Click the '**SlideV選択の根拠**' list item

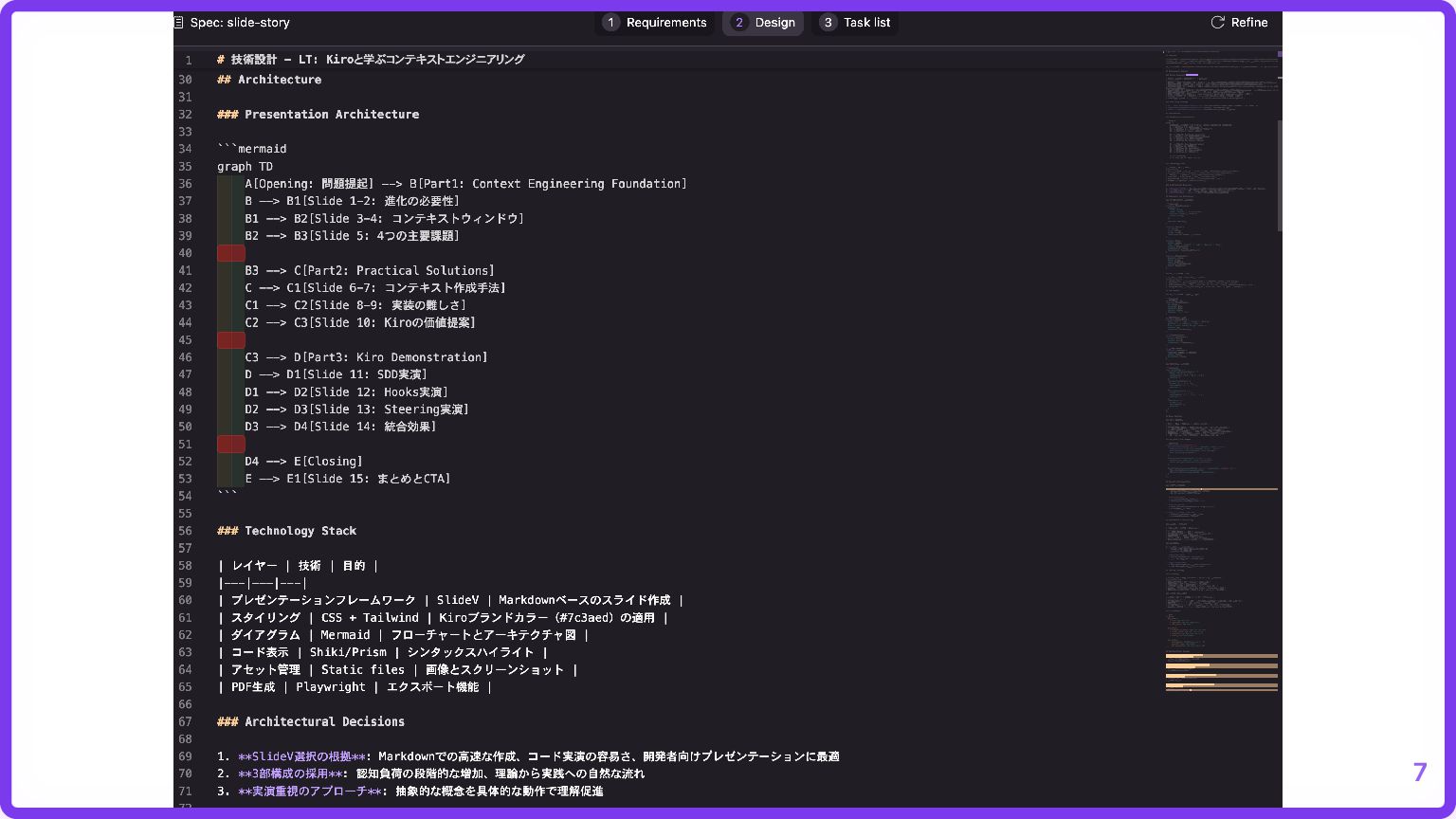[528, 756]
